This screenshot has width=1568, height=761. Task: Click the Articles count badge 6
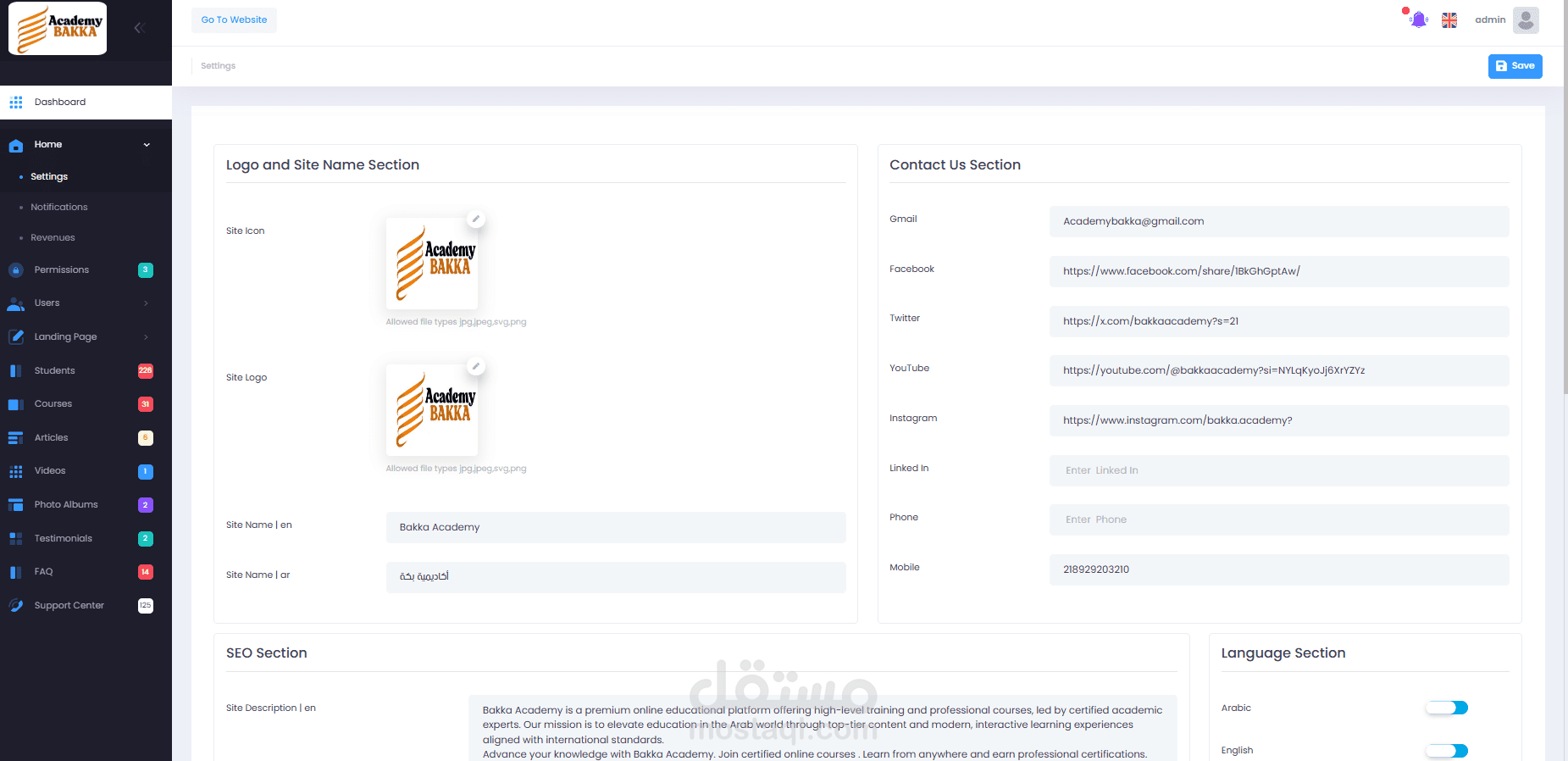click(x=146, y=438)
